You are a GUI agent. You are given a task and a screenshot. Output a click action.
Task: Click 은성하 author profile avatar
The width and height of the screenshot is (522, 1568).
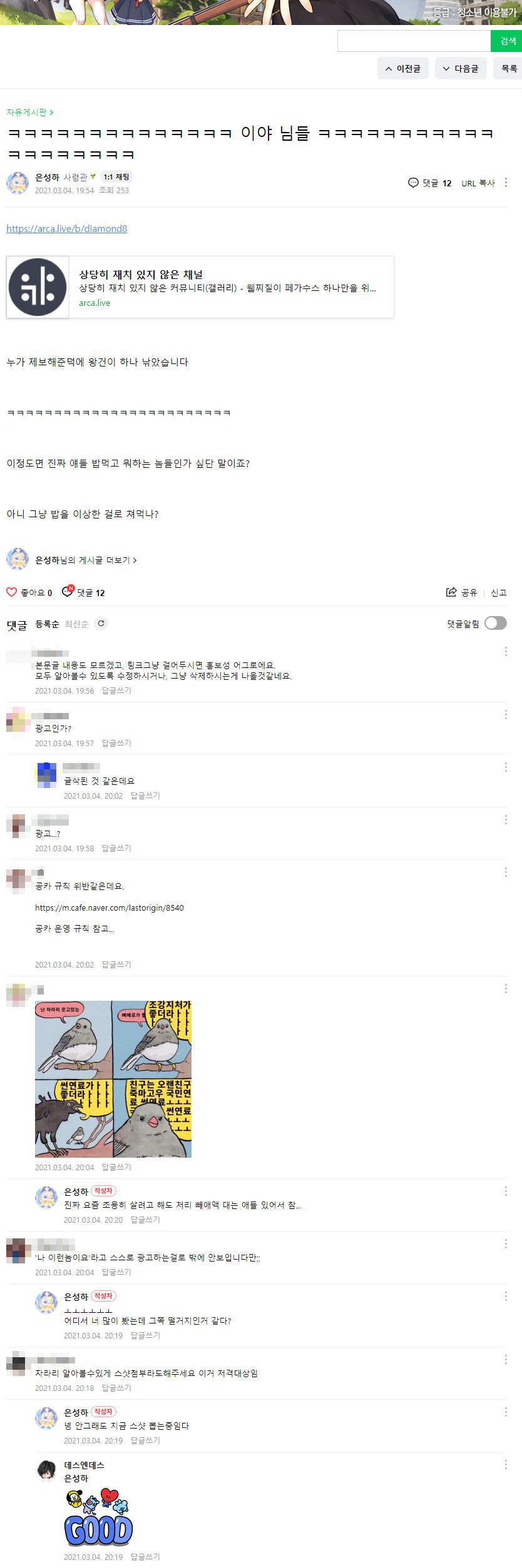(18, 183)
